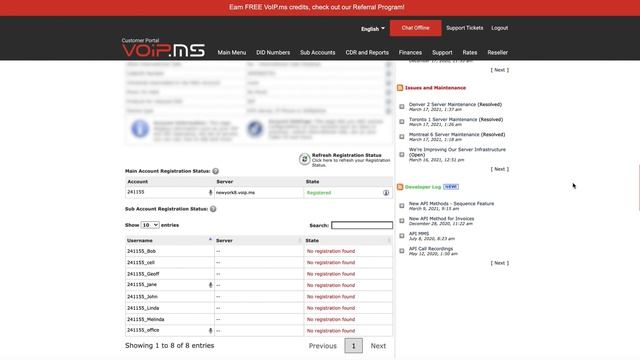Screen dimensions: 640x360
Task: Select the 241155_Geoff username cell
Action: click(169, 274)
